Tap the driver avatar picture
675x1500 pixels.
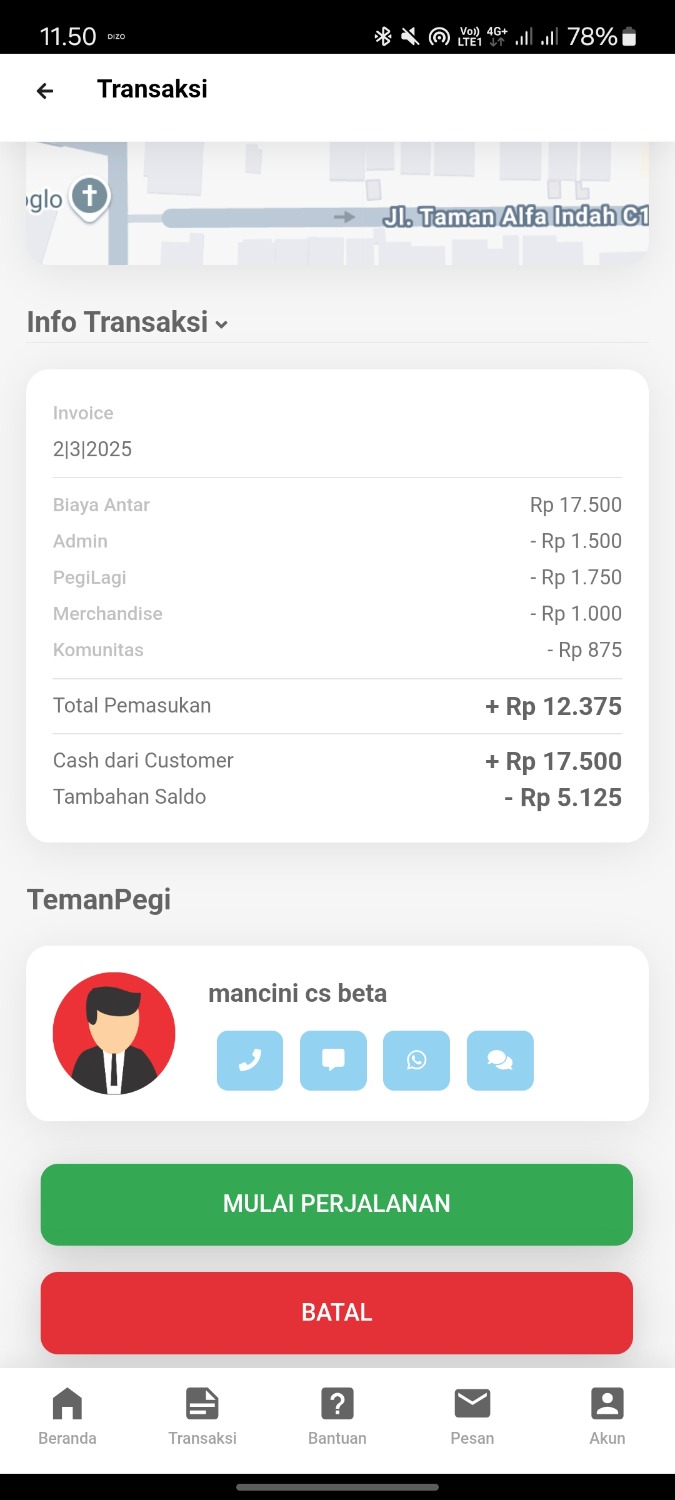[114, 1033]
